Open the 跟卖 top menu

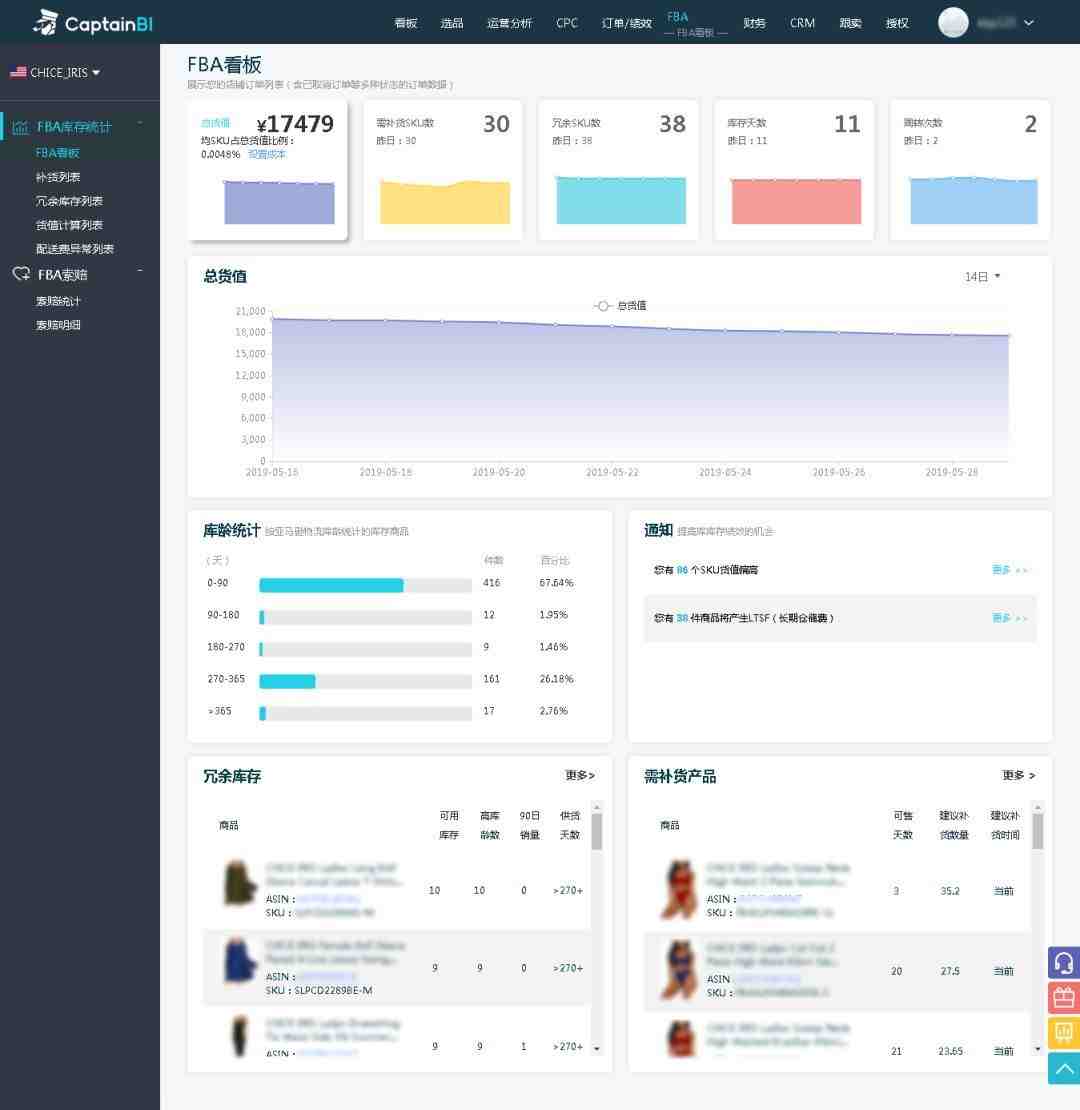(850, 23)
